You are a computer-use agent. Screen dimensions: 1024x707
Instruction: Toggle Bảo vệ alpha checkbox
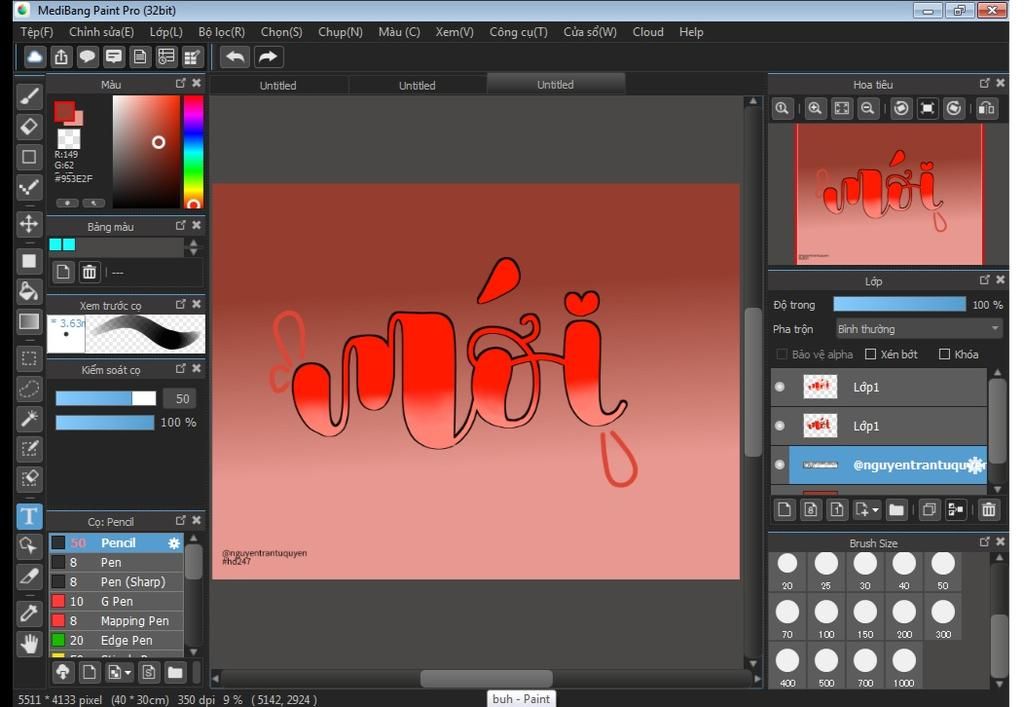[782, 354]
